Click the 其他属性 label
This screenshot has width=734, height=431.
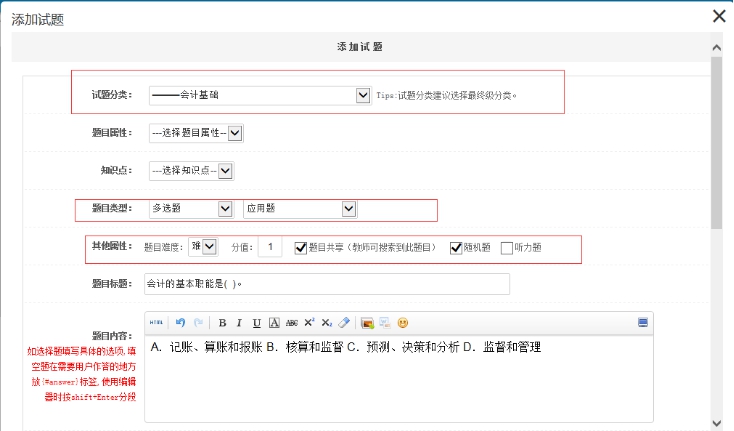pyautogui.click(x=112, y=246)
